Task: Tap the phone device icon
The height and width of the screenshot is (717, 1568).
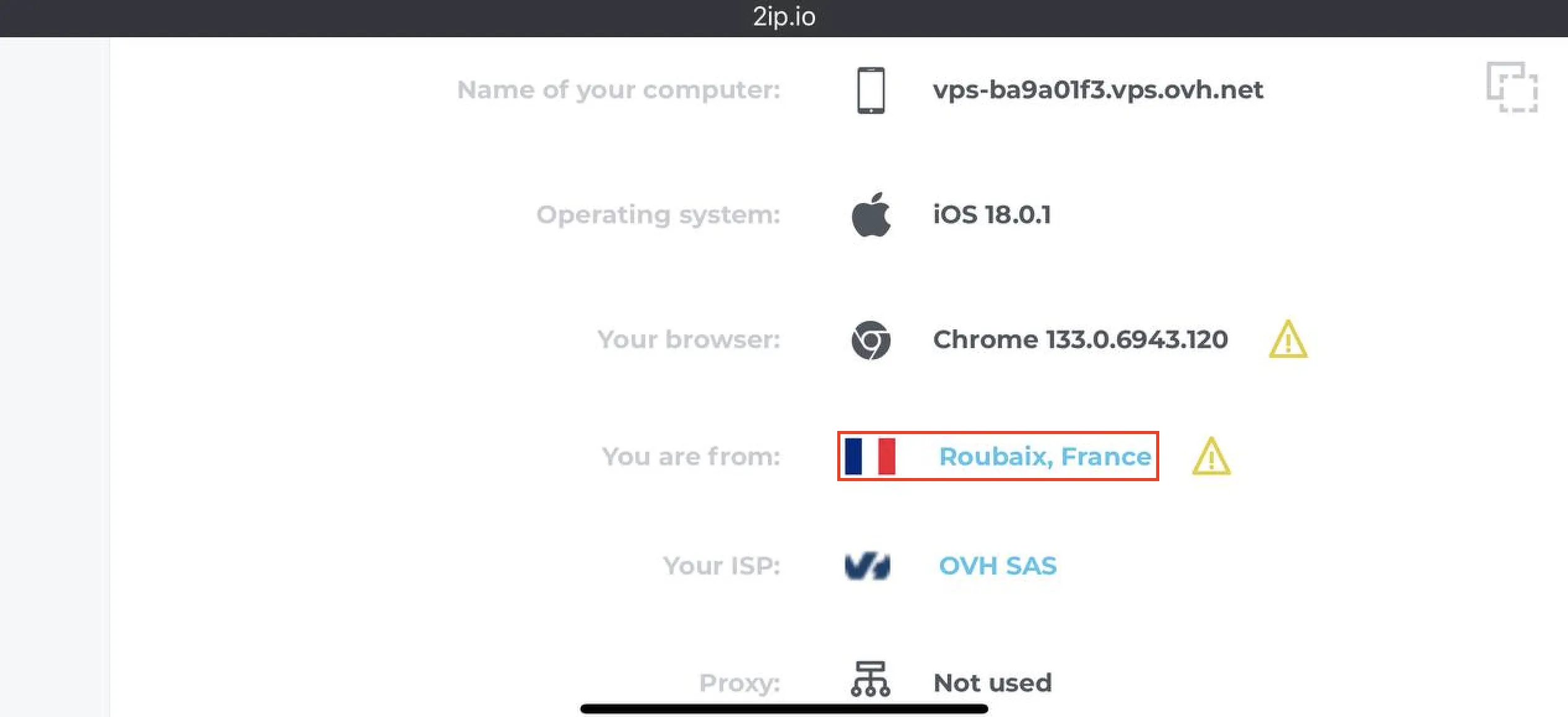Action: pos(871,90)
